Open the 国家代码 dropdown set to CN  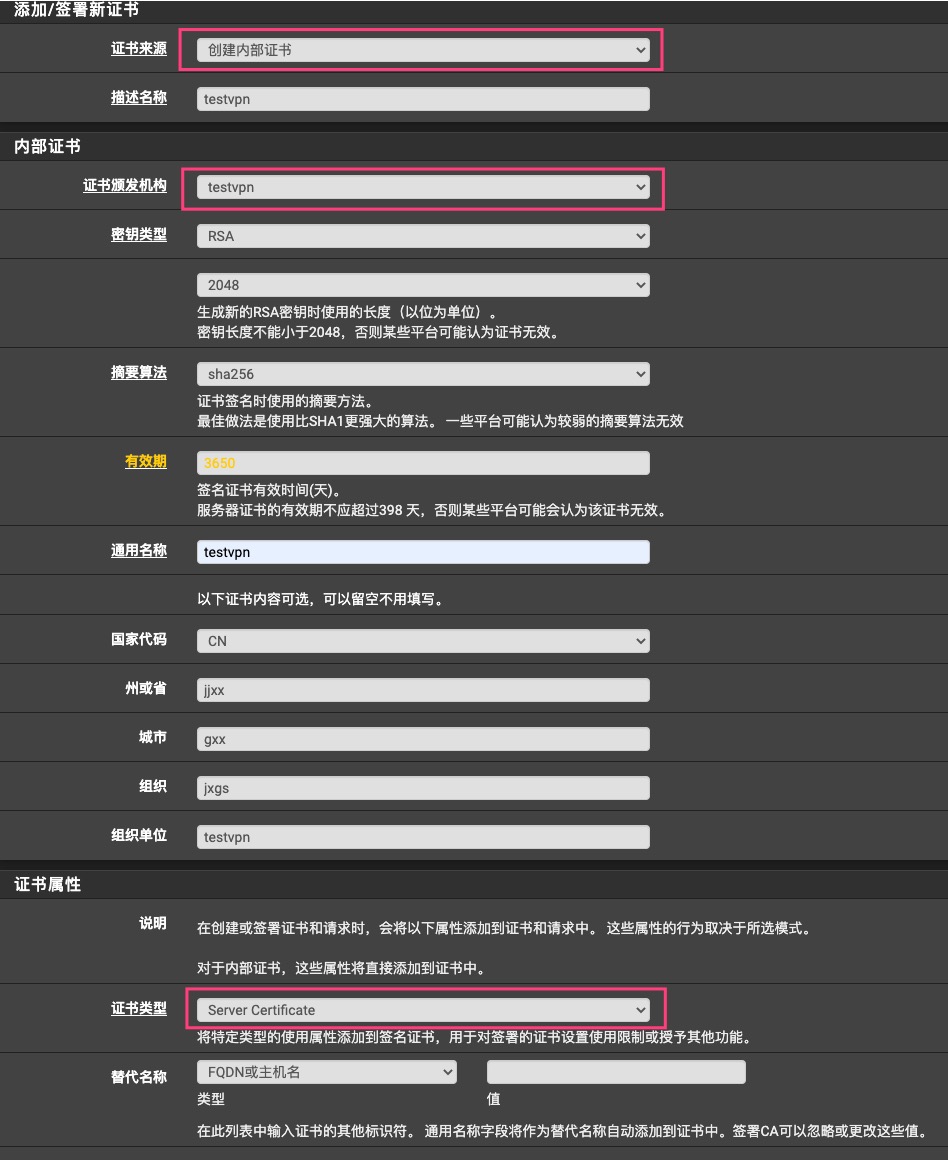click(x=422, y=641)
